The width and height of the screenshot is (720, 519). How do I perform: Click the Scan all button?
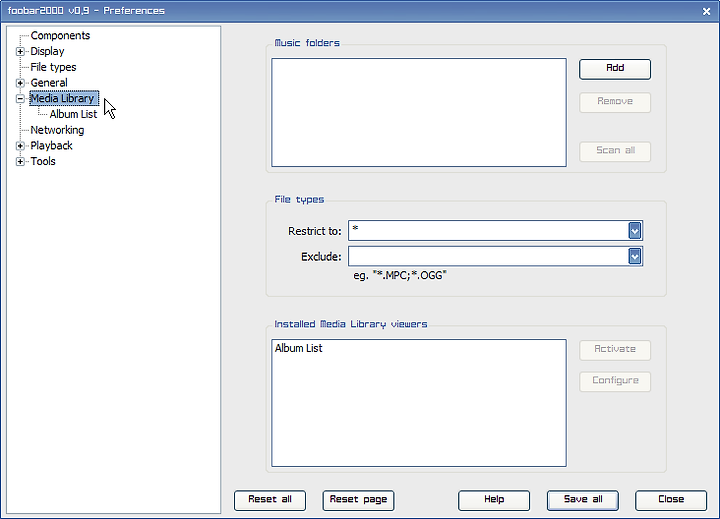615,151
